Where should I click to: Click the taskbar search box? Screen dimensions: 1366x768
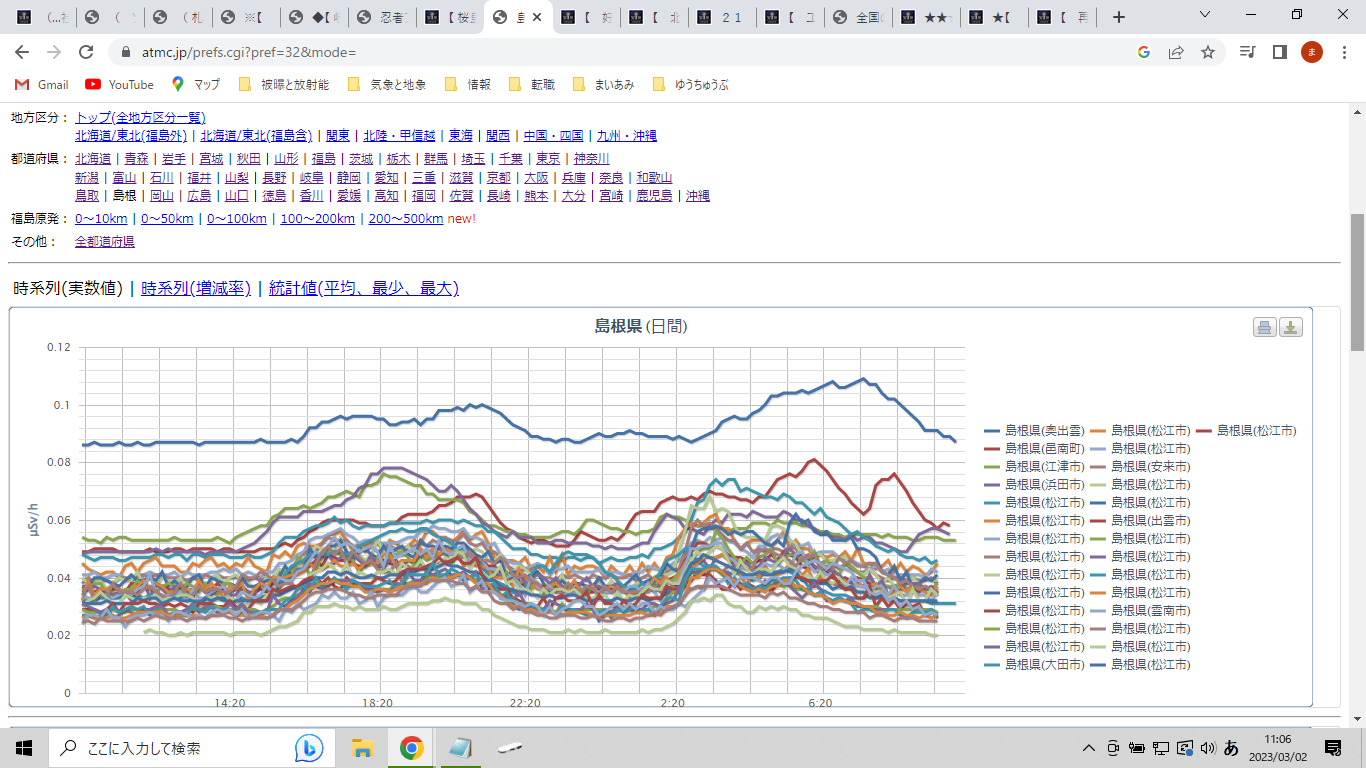(x=190, y=747)
